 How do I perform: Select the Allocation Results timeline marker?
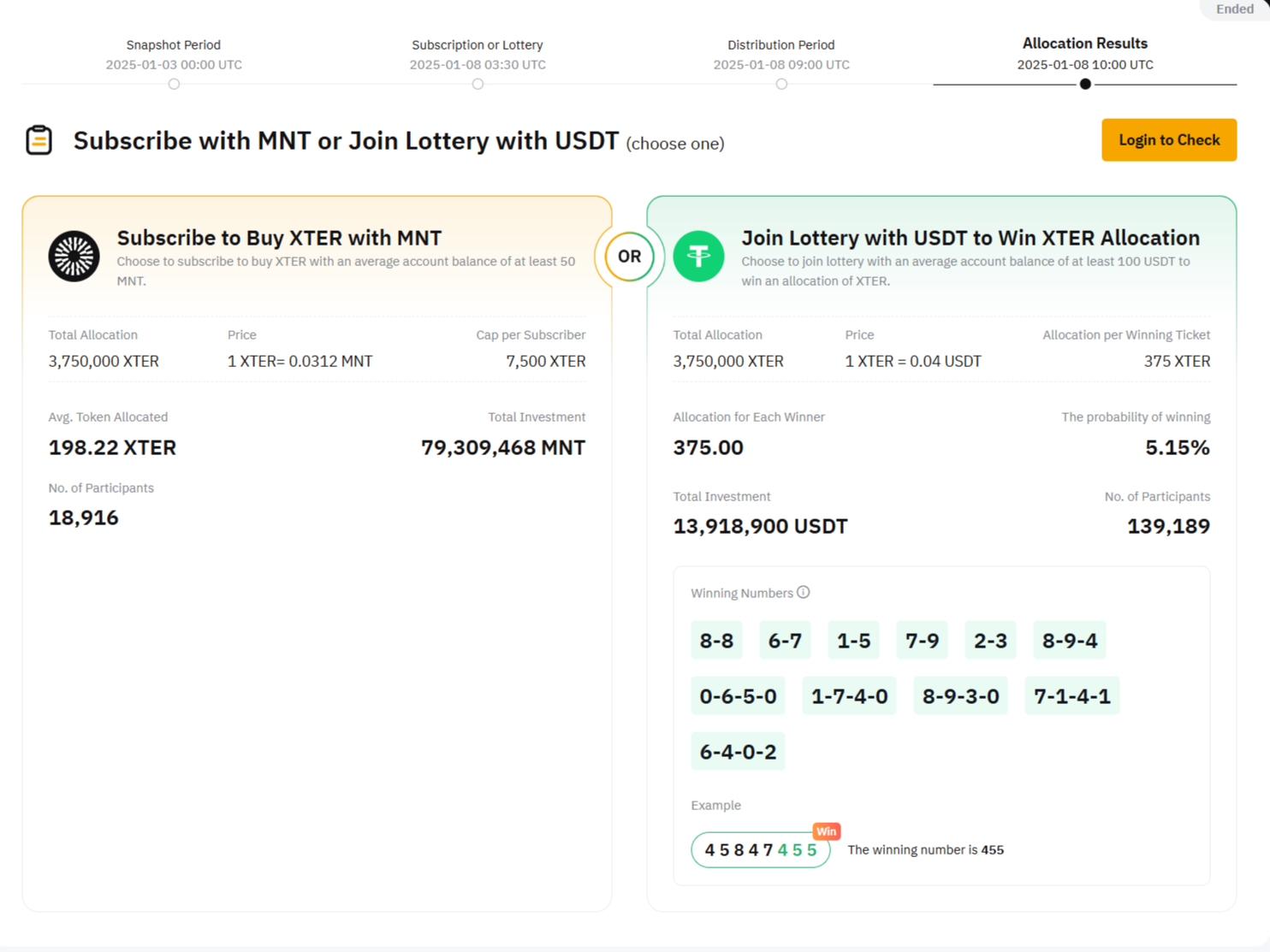coord(1085,84)
